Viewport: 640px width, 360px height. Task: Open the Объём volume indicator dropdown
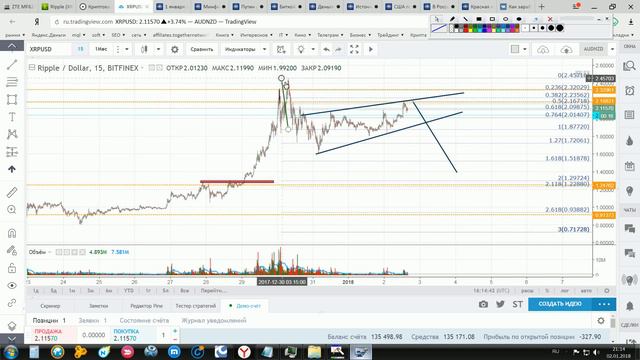(49, 252)
